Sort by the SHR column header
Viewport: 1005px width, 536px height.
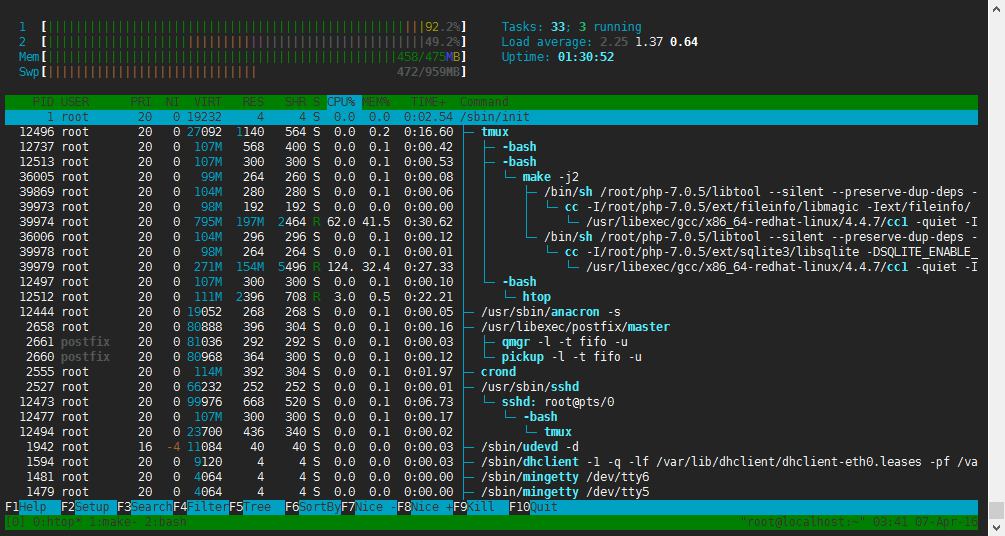click(295, 102)
